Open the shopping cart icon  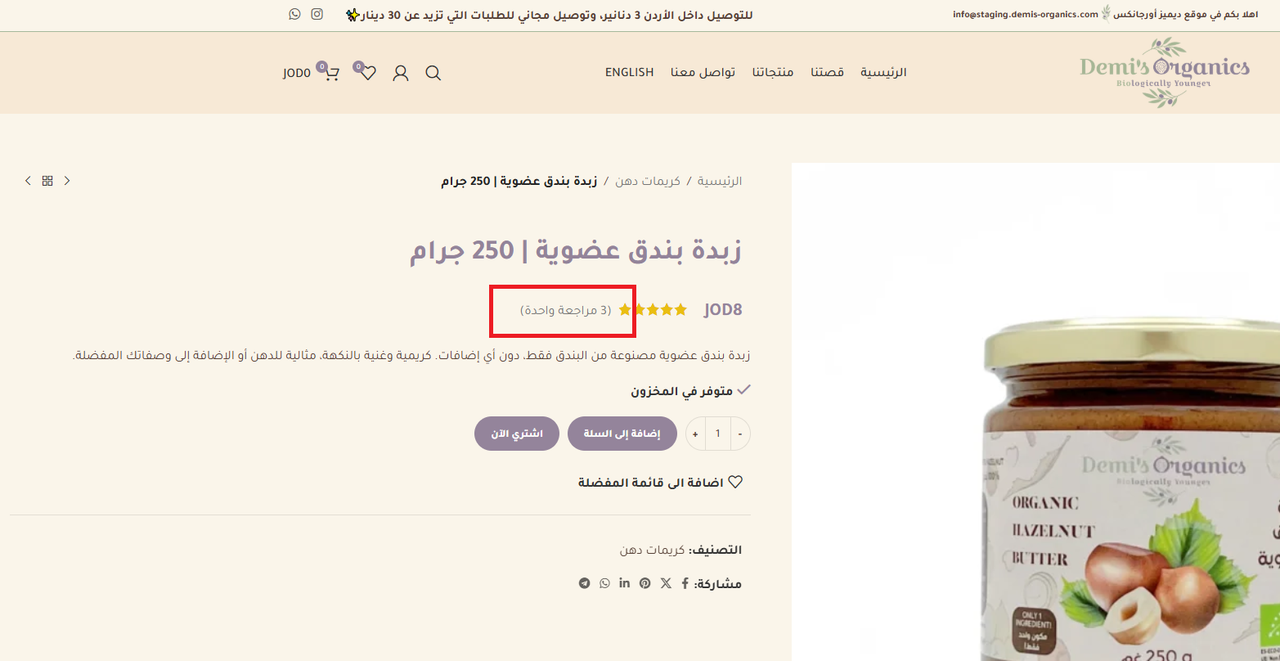coord(331,73)
